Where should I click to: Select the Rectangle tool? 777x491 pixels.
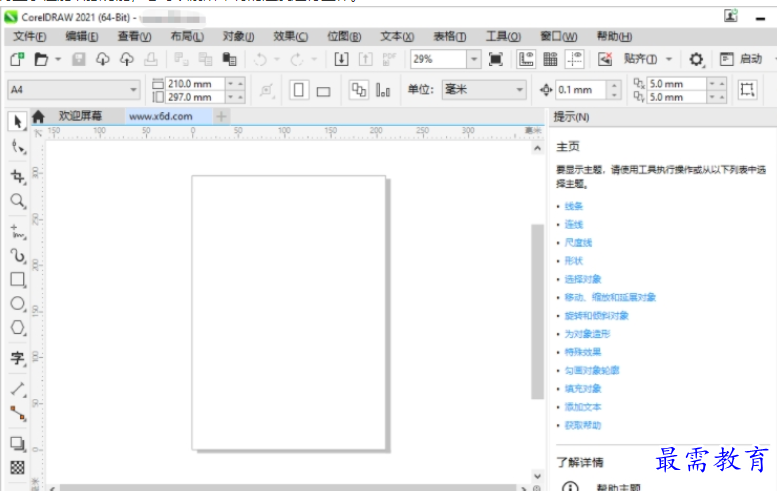(18, 279)
